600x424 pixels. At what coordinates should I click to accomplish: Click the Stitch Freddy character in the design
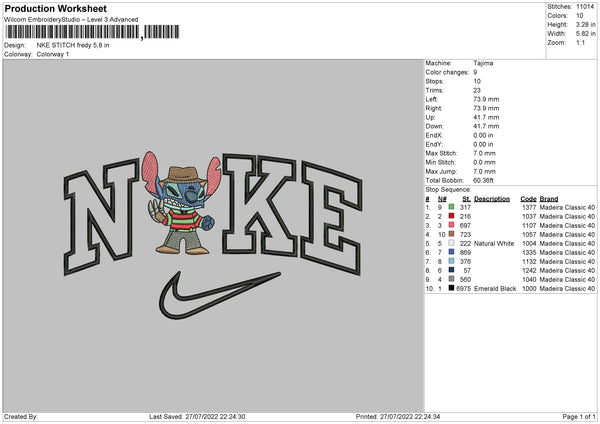coord(182,203)
